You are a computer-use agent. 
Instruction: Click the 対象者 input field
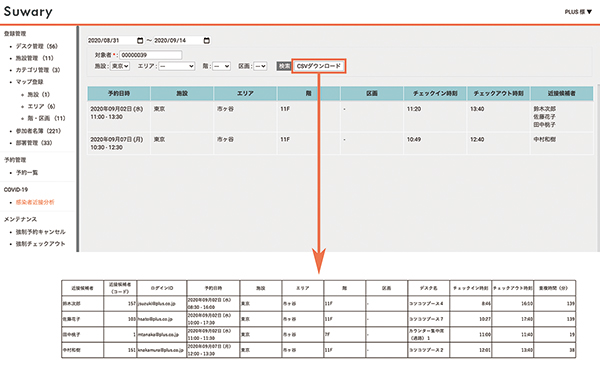tap(151, 55)
